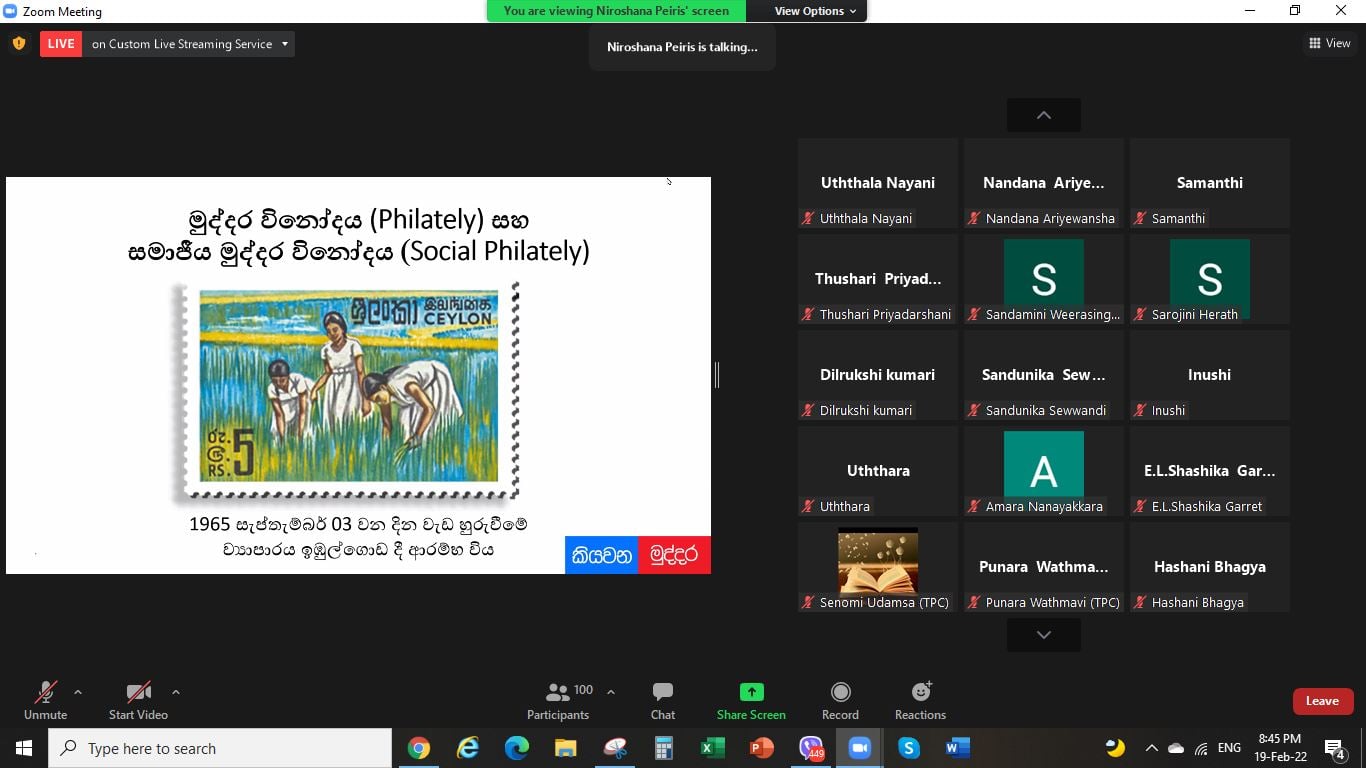Click the 'Niroshana Peiris is talking...' notice
Image resolution: width=1366 pixels, height=768 pixels.
pos(682,47)
